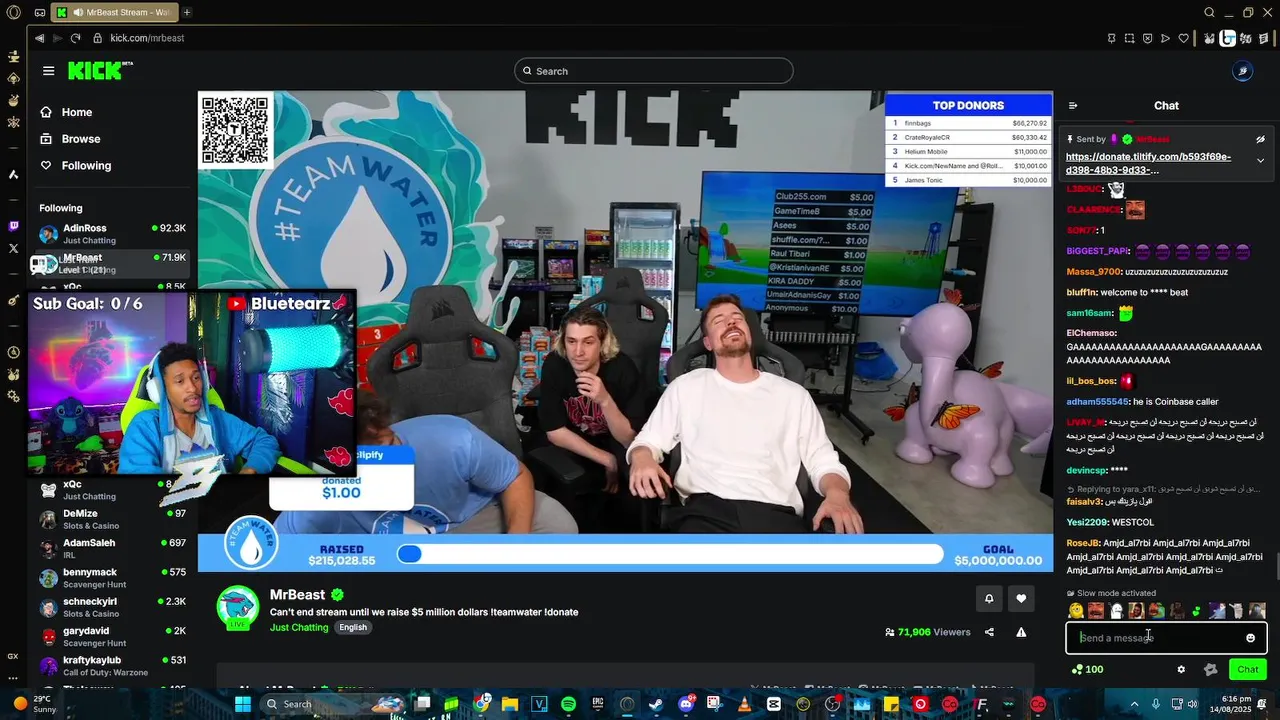Enable notifications with the bell button
The height and width of the screenshot is (720, 1280).
(x=989, y=598)
